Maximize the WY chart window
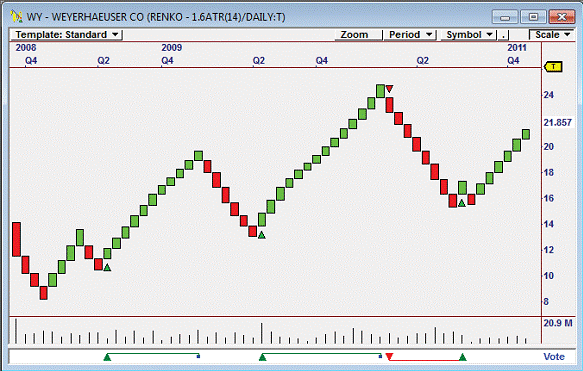583x371 pixels. tap(533, 17)
